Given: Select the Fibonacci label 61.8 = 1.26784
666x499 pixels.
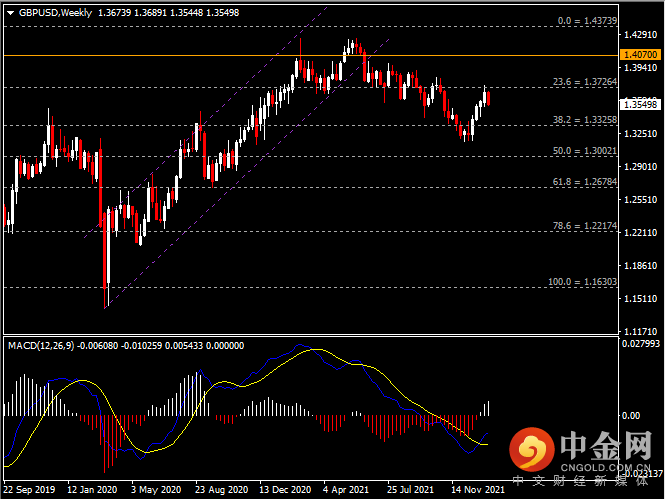Looking at the screenshot, I should pyautogui.click(x=584, y=182).
